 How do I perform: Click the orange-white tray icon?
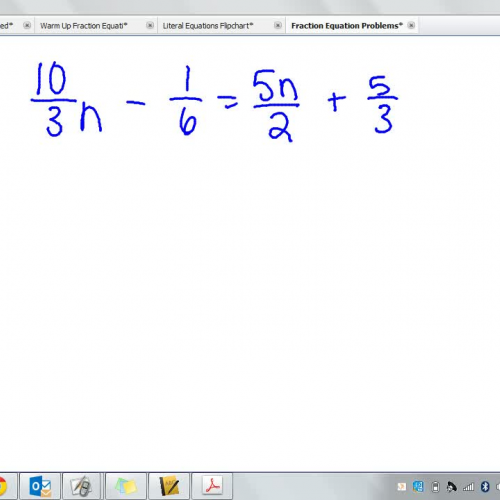402,487
